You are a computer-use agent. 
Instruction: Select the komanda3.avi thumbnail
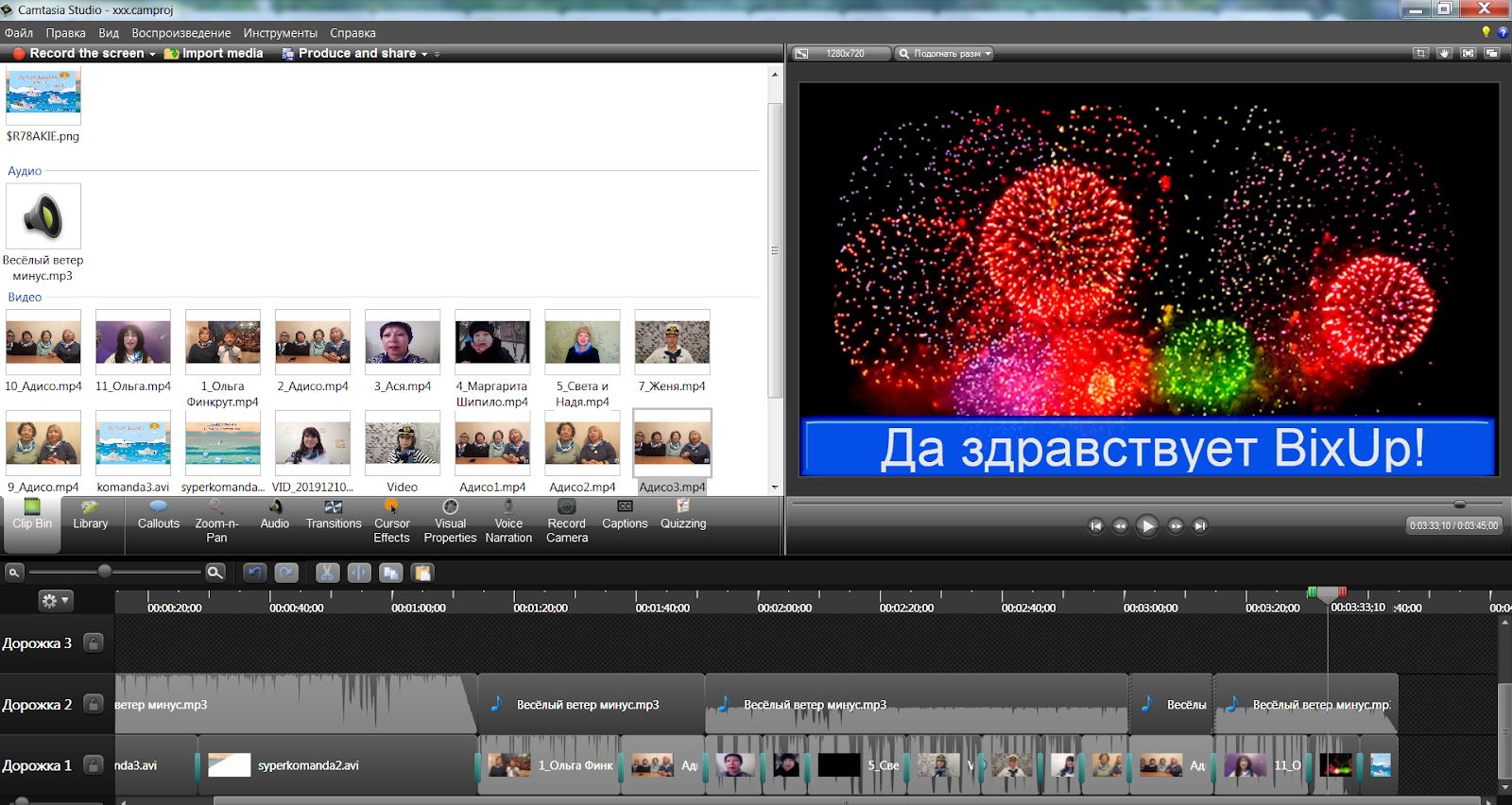pos(133,443)
